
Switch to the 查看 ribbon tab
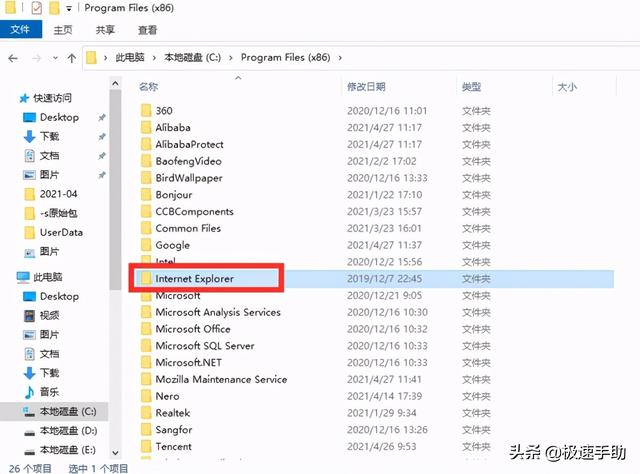(147, 30)
